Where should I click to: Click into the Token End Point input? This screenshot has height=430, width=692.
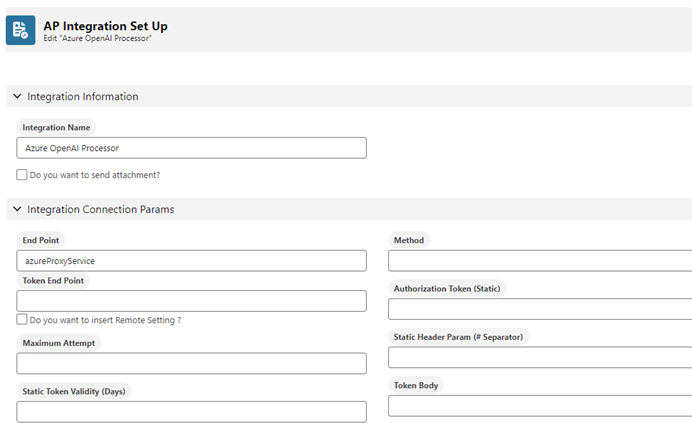pos(191,301)
